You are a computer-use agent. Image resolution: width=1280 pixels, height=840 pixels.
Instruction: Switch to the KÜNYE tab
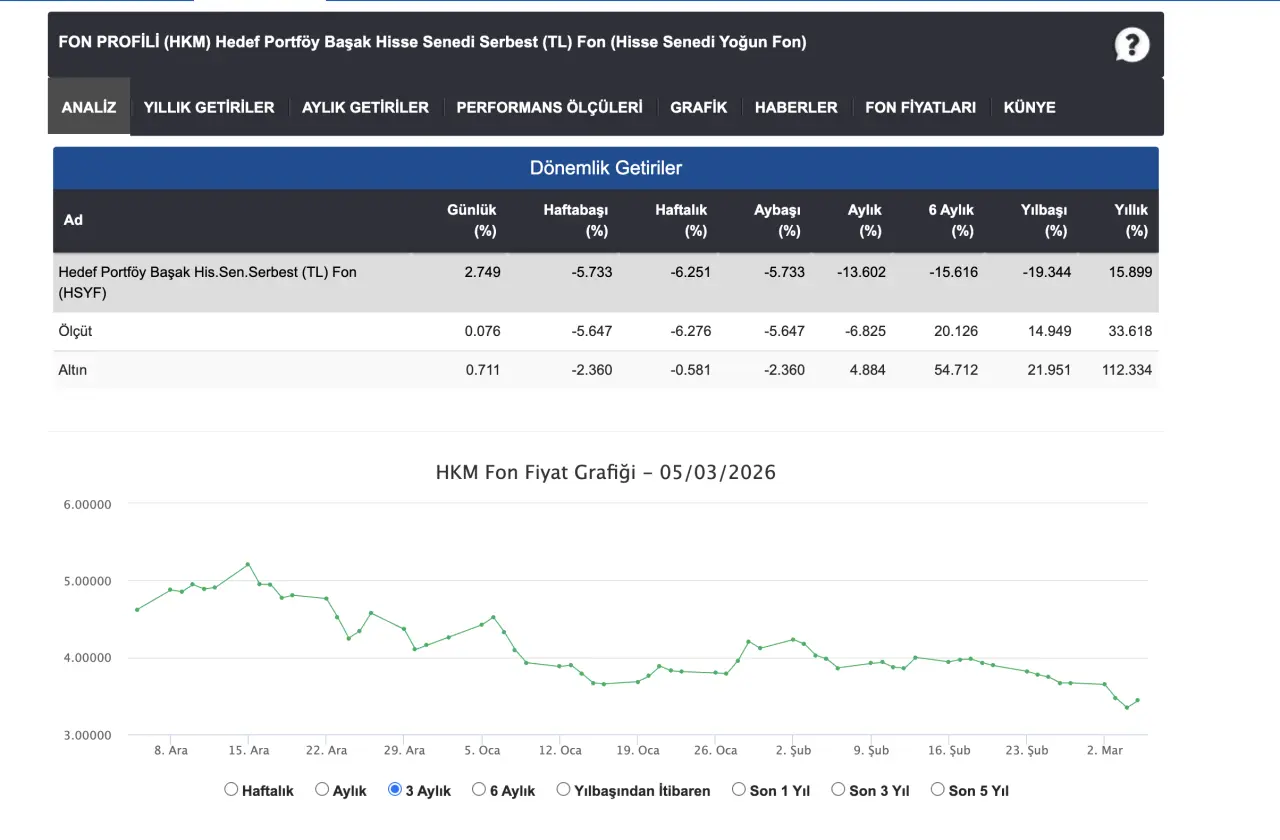[1029, 107]
